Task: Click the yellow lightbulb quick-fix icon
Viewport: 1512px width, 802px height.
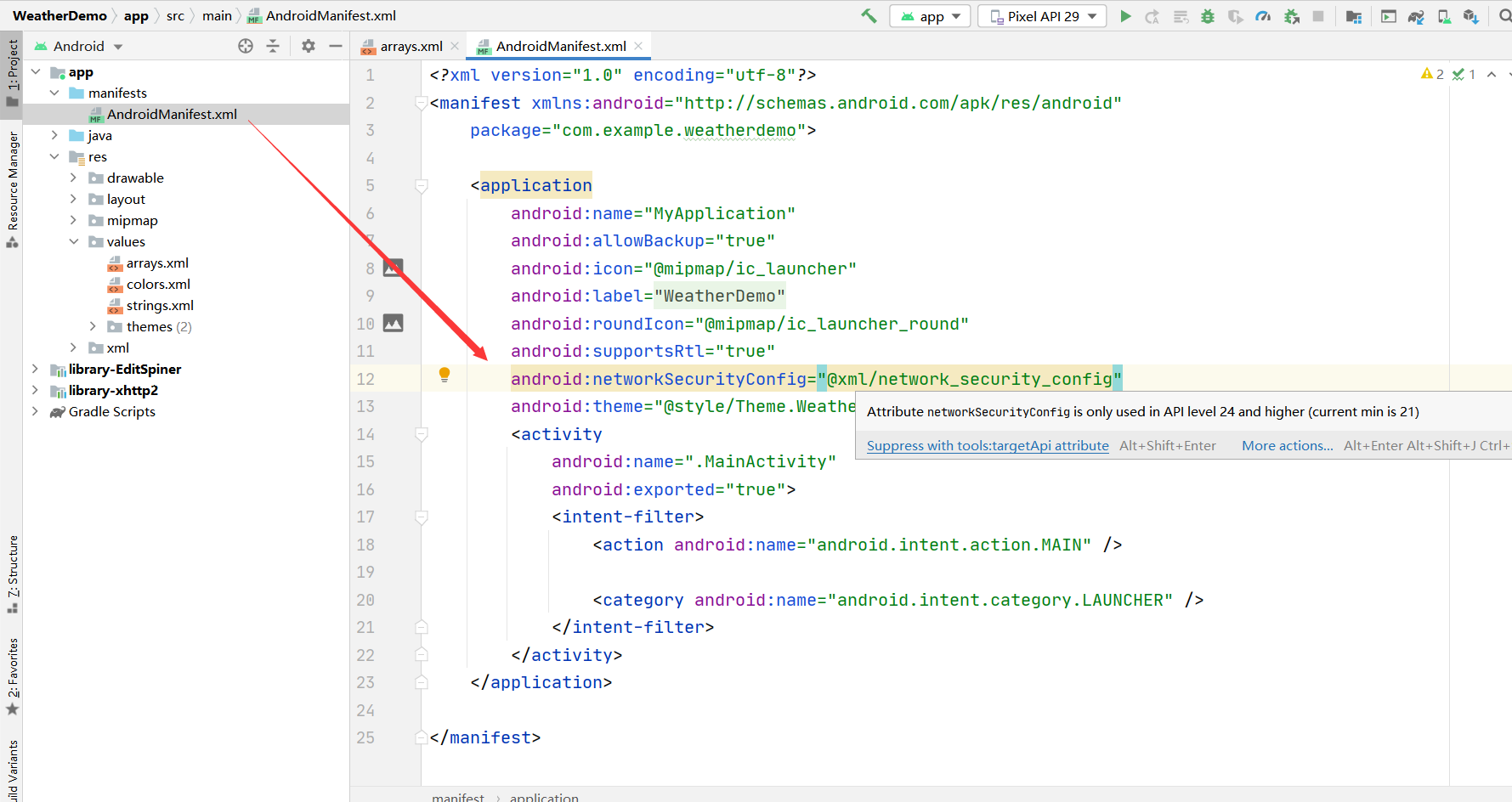Action: tap(444, 375)
